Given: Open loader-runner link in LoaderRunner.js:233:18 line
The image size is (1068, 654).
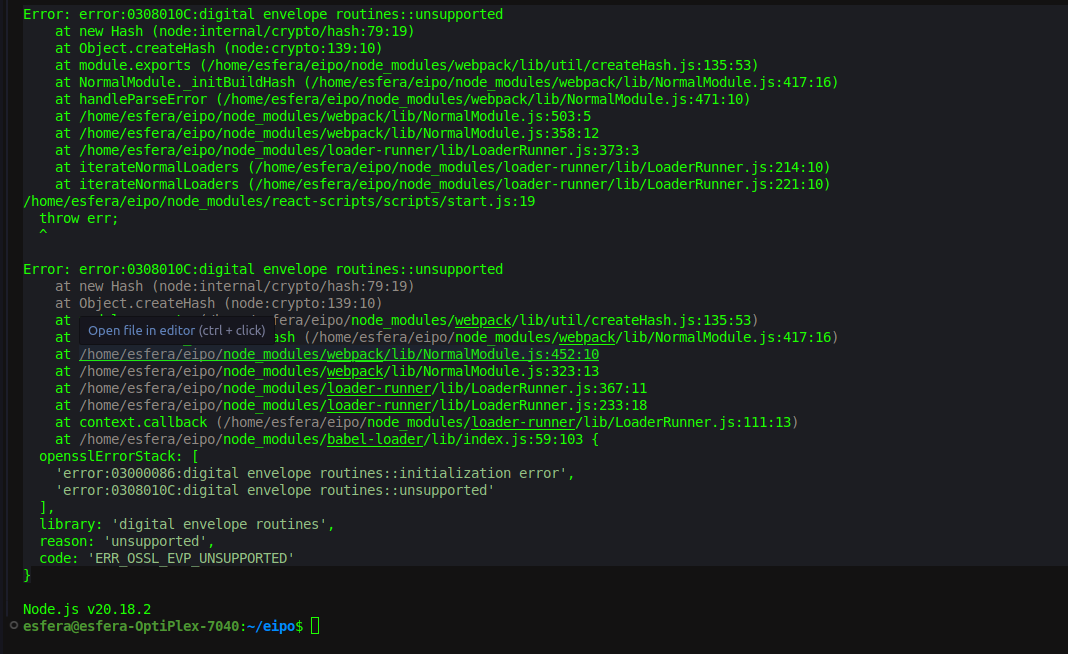Looking at the screenshot, I should 379,405.
